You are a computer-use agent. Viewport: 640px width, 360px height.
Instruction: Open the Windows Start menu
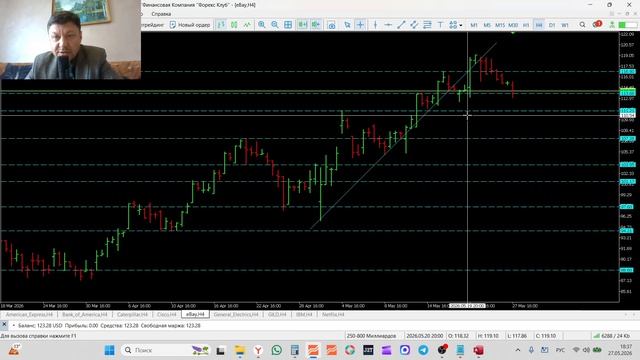coord(109,350)
